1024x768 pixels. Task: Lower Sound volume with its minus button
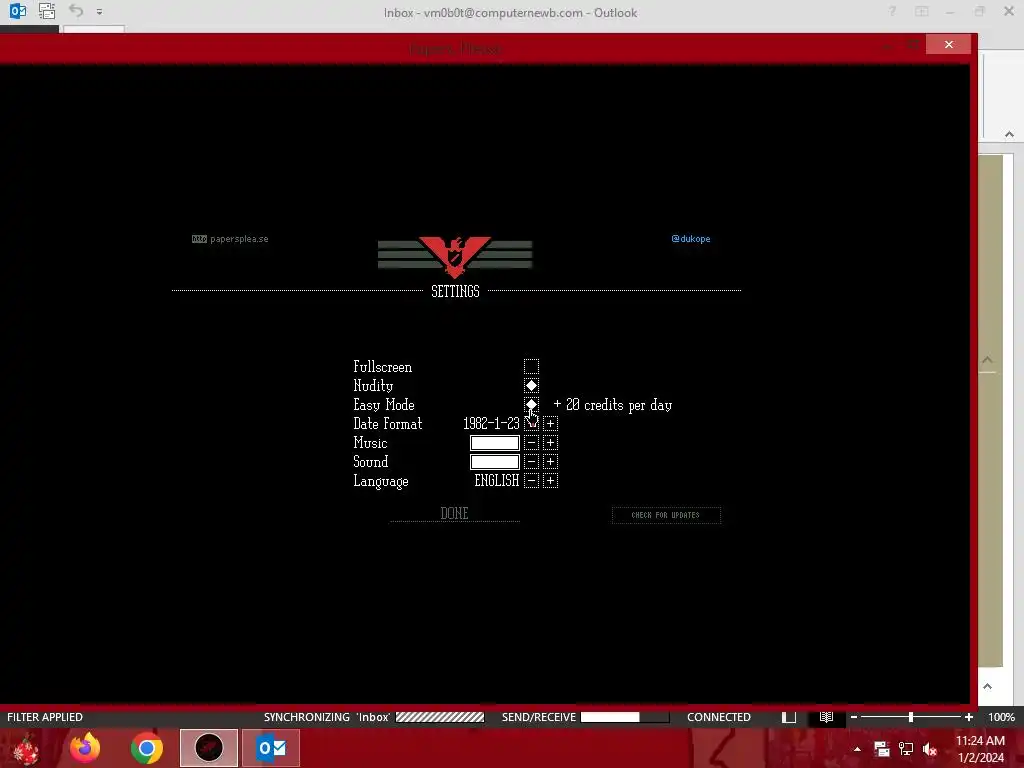(531, 462)
